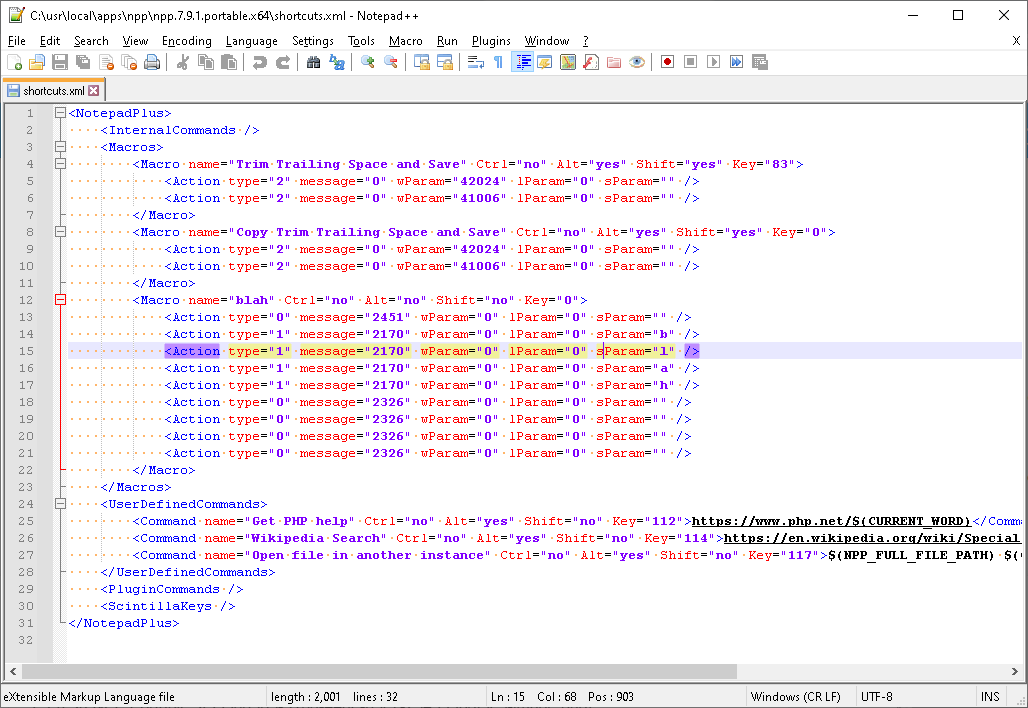Open Find using the binoculars icon
Screen dimensions: 1028x708
tap(313, 62)
